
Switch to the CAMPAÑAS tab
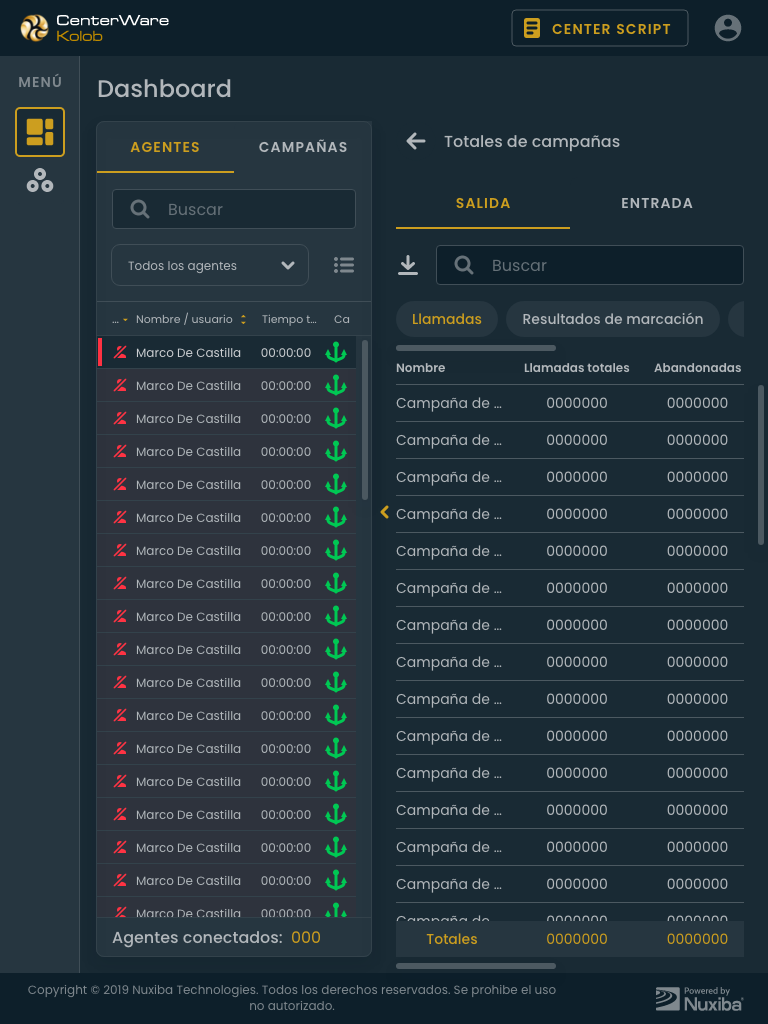(303, 147)
